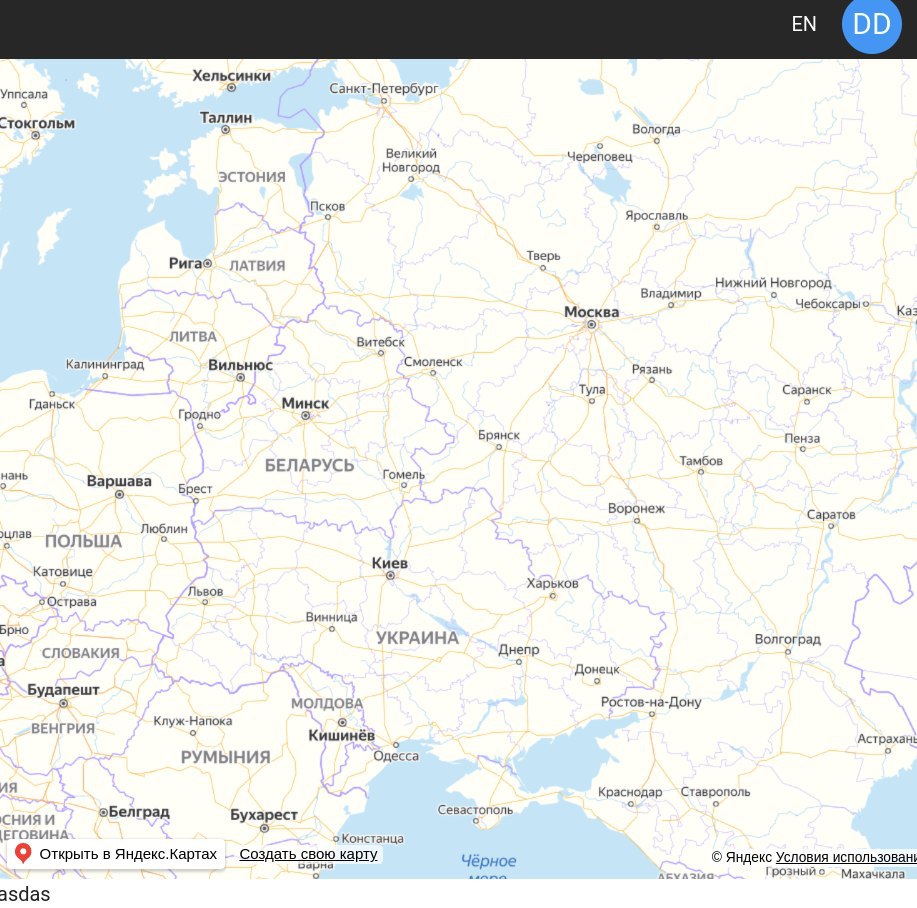Click the Пенза city label

pyautogui.click(x=802, y=439)
